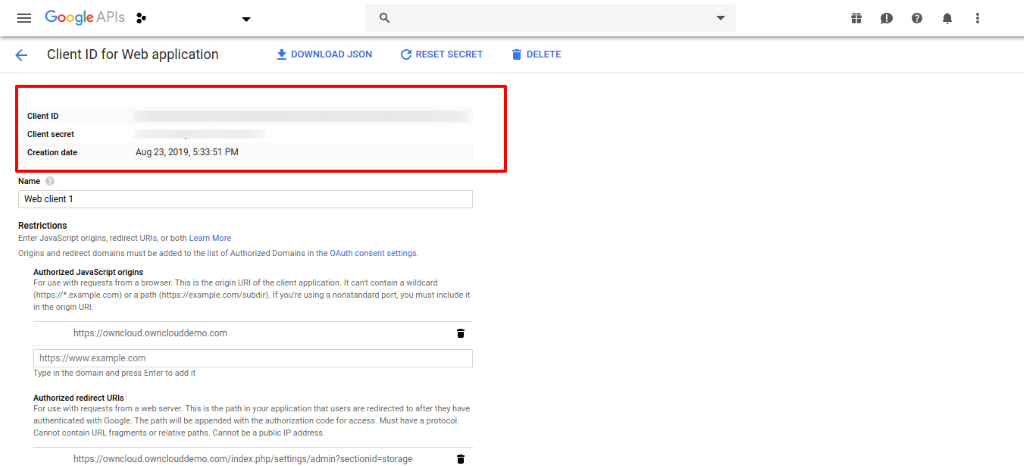Open the Learn More link
The width and height of the screenshot is (1024, 466).
coord(210,238)
